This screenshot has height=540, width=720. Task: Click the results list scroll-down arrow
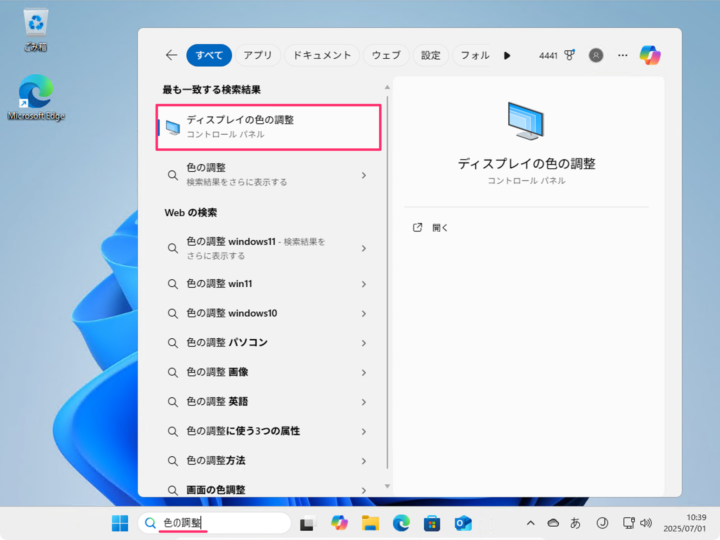[388, 486]
